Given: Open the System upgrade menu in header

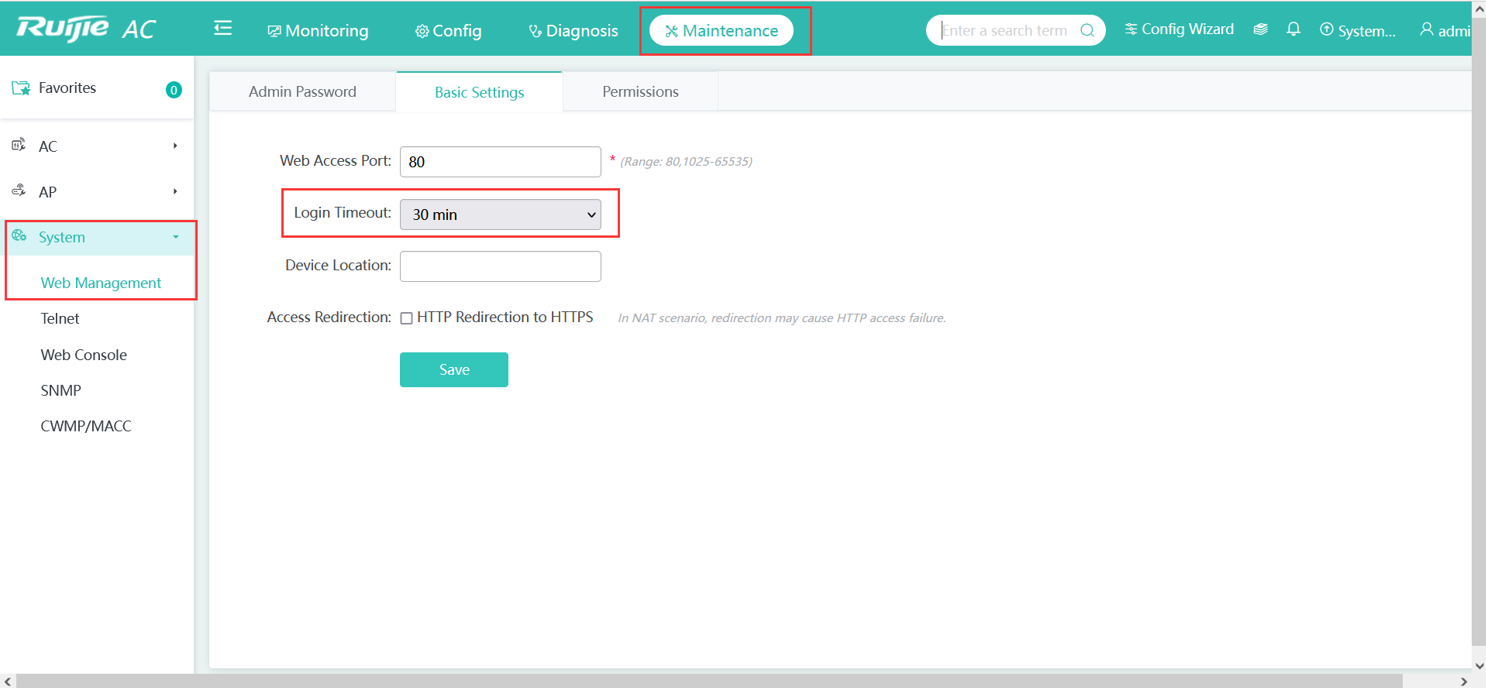Looking at the screenshot, I should 1357,31.
